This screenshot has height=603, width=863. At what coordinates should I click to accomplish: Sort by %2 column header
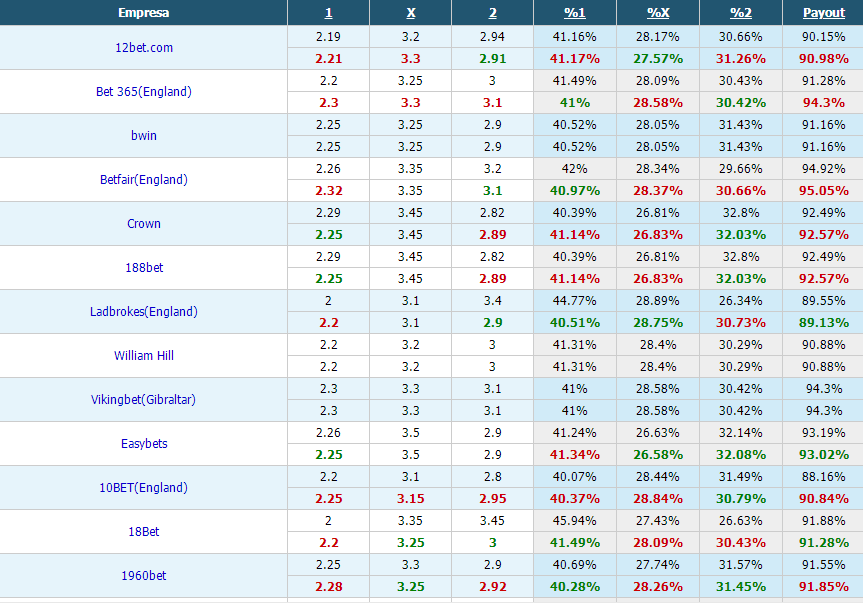coord(741,13)
